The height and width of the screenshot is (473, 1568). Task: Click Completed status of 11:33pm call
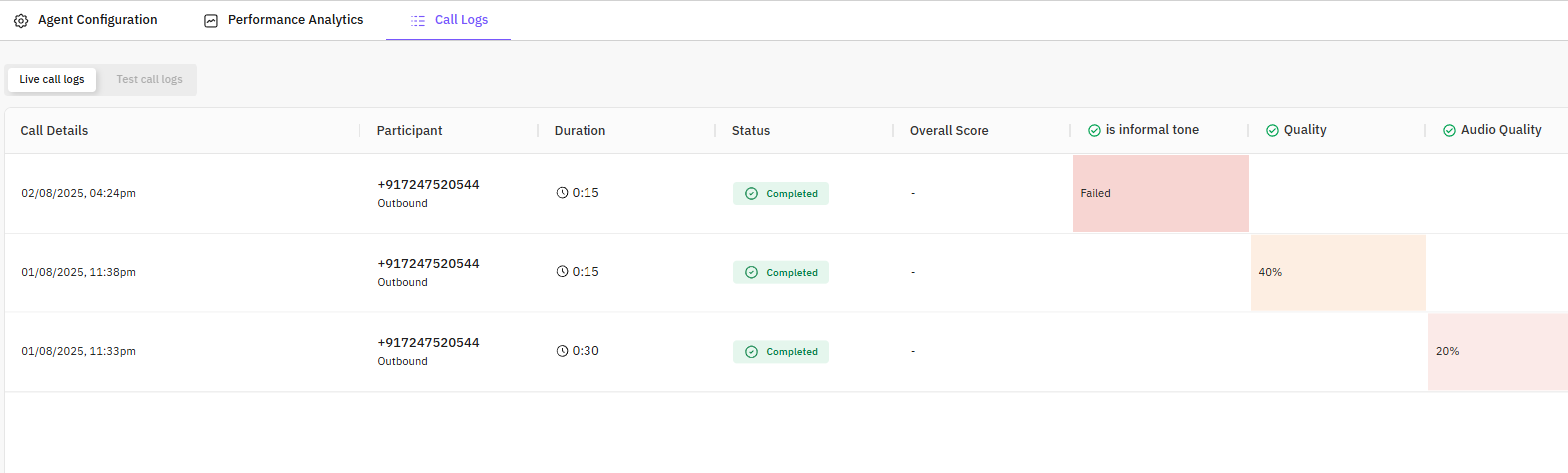pos(781,352)
